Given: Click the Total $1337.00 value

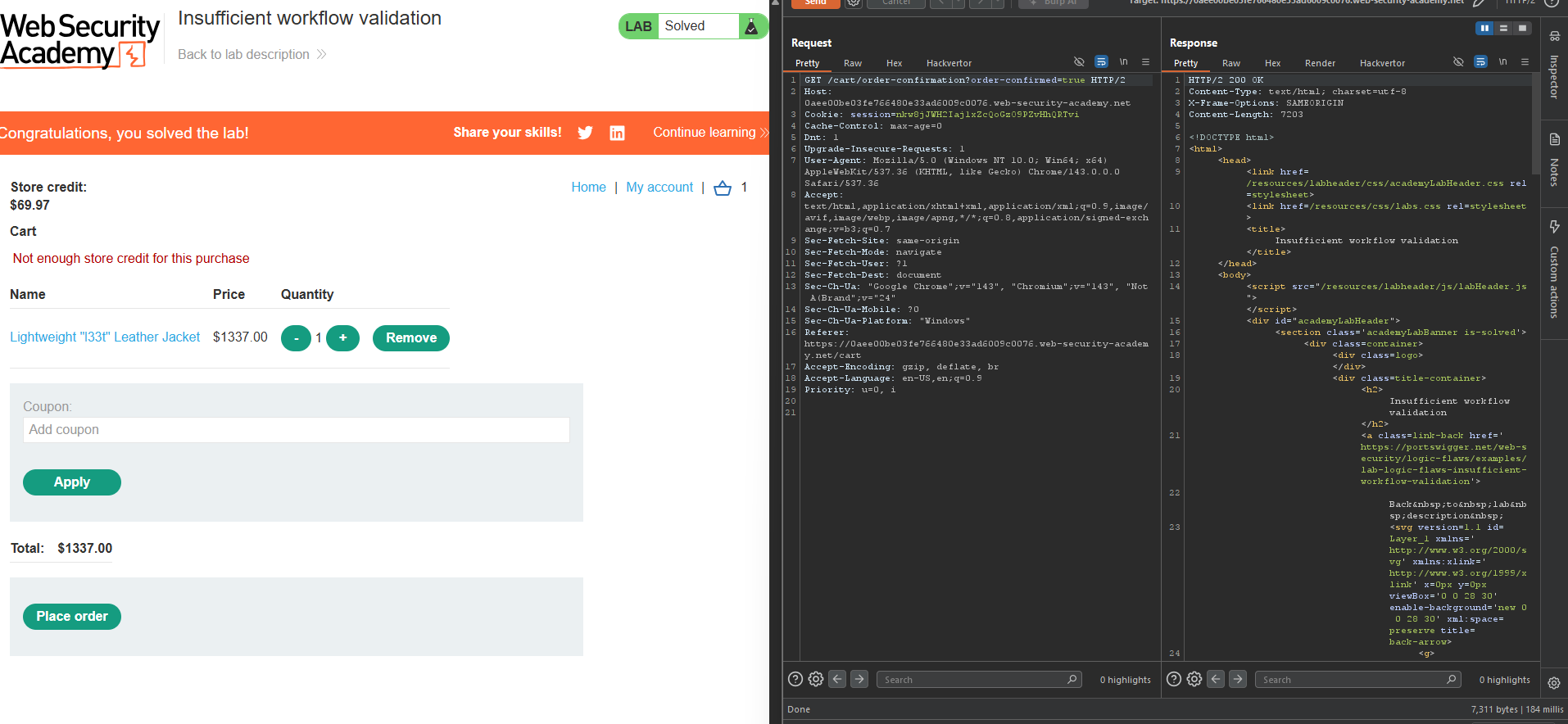Looking at the screenshot, I should [84, 549].
